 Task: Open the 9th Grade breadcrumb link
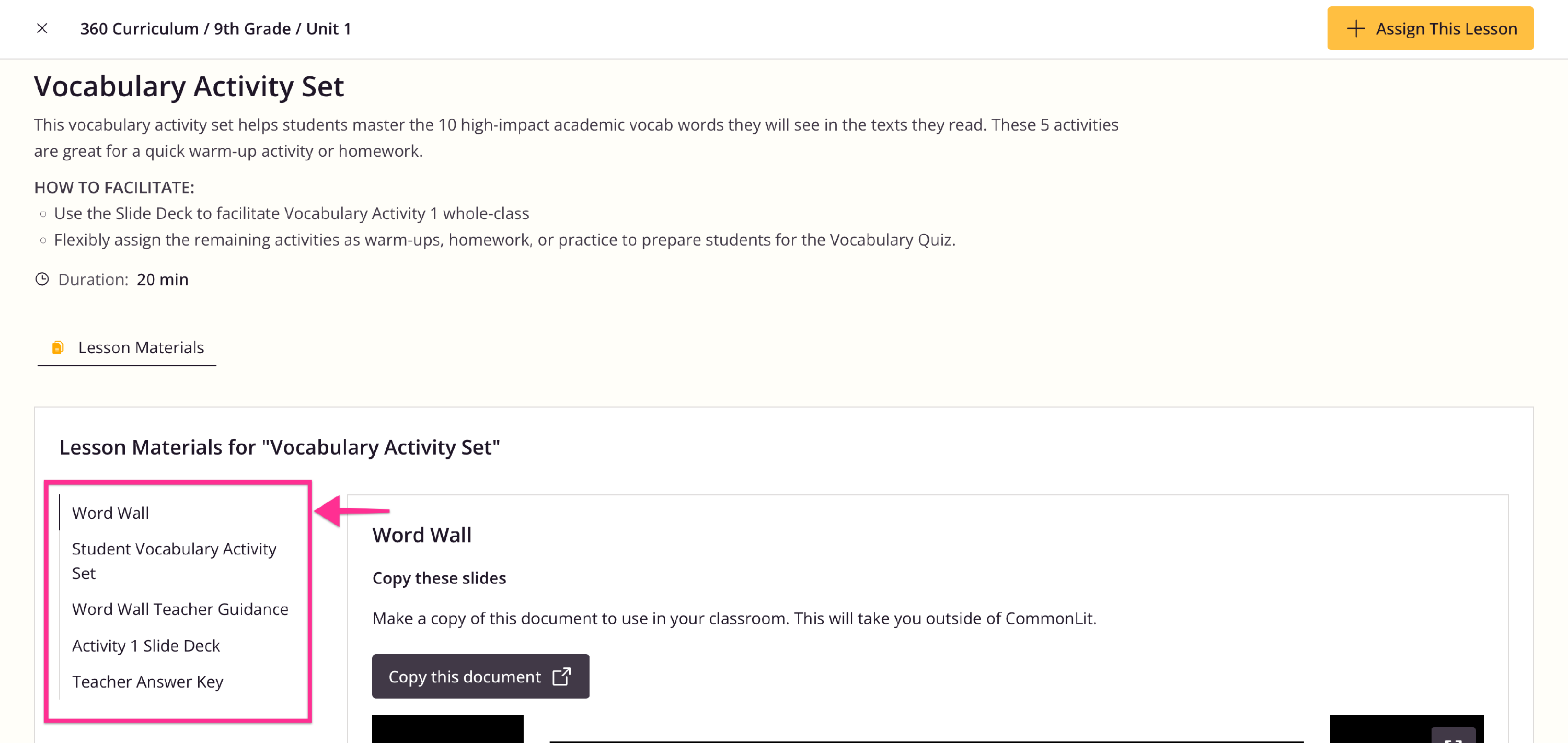[252, 29]
